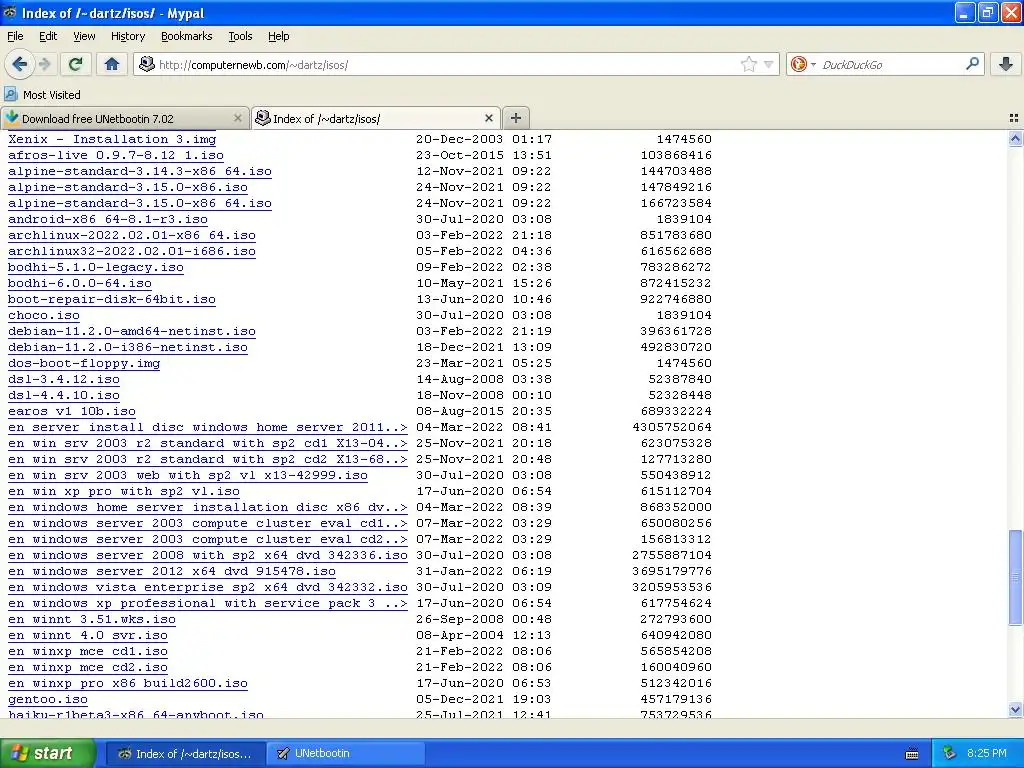
Task: Click the vertical scrollbar thumb
Action: click(1015, 577)
